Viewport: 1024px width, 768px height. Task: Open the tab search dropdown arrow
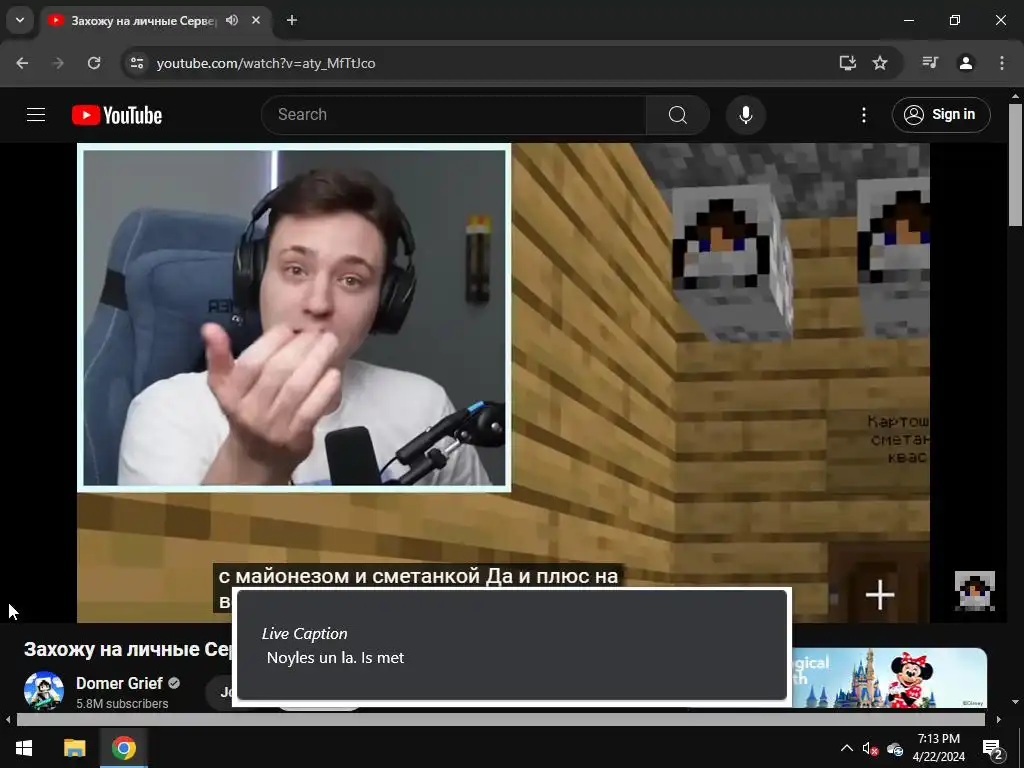[x=20, y=20]
